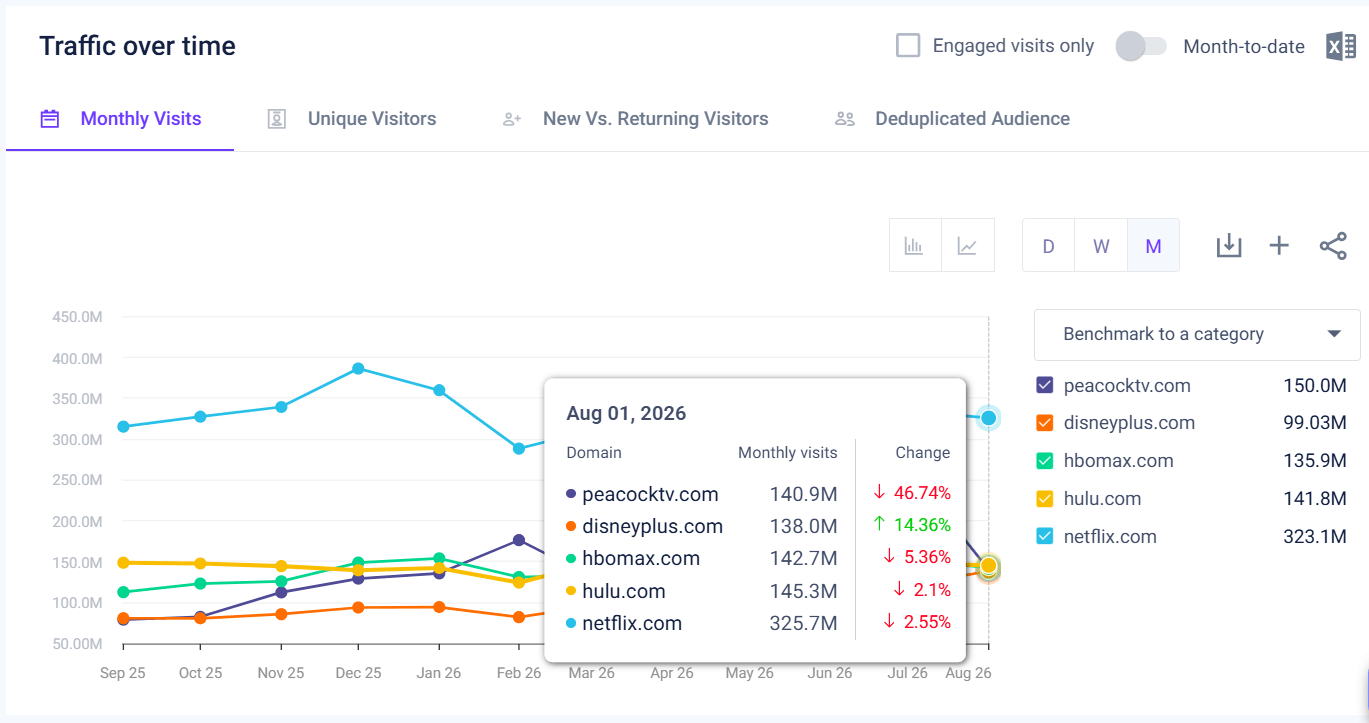Click peacocktv.com Feb 26 data point
Viewport: 1369px width, 723px height.
tap(518, 540)
